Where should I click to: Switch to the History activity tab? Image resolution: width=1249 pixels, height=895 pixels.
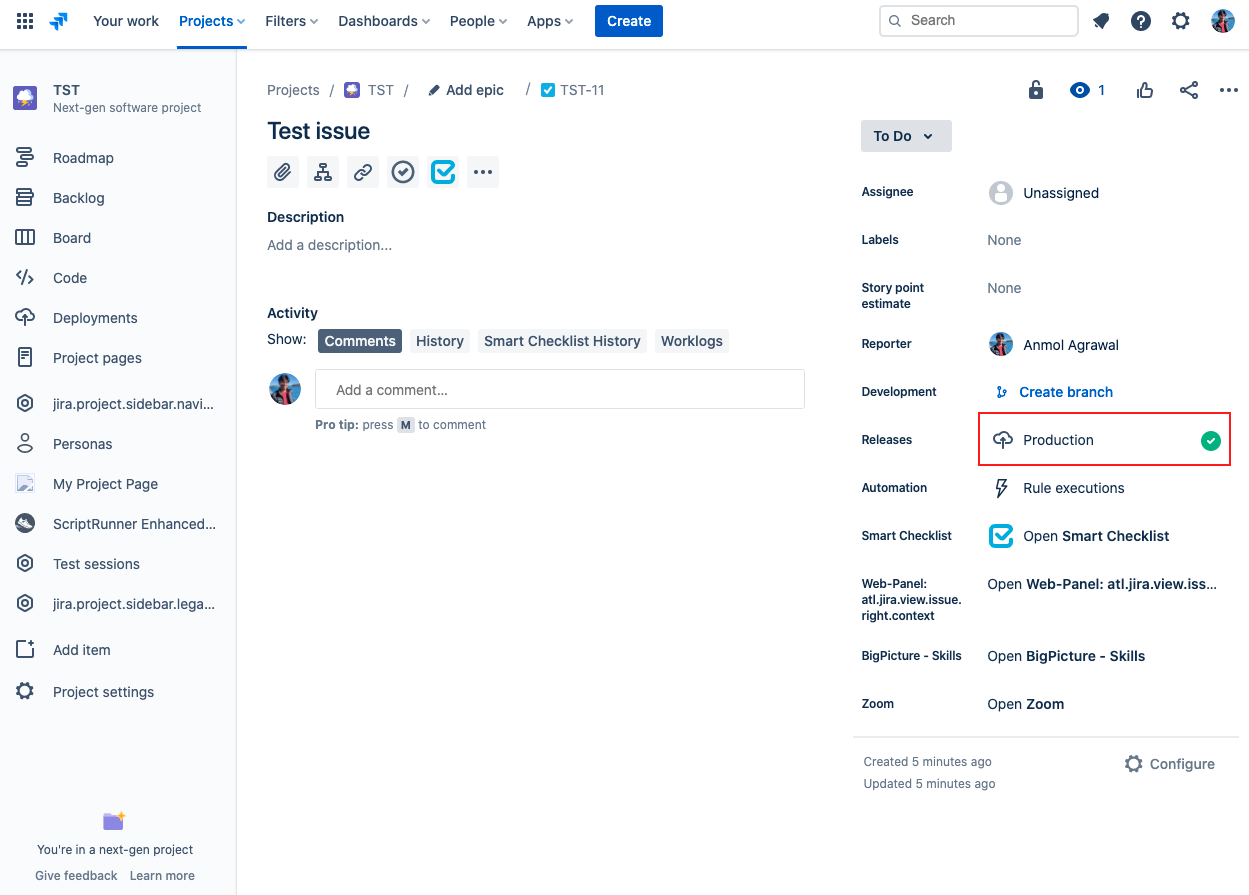[439, 341]
